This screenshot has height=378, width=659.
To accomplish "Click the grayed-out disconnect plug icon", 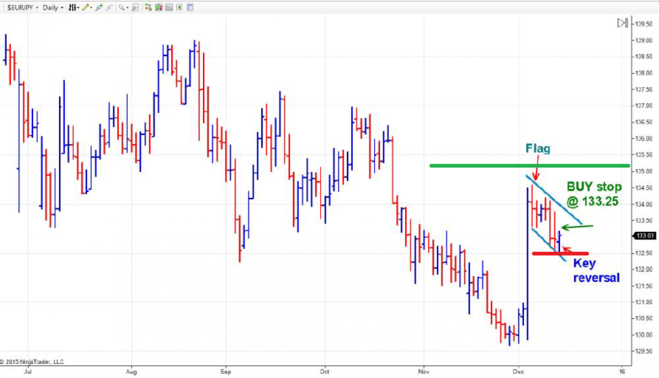I will (x=109, y=8).
